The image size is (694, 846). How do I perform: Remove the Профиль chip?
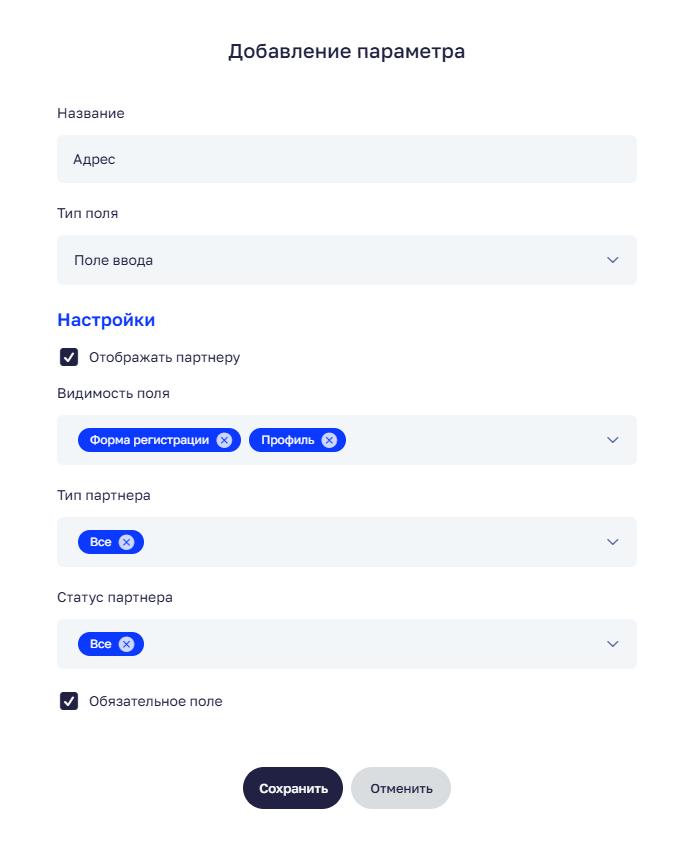click(x=329, y=440)
